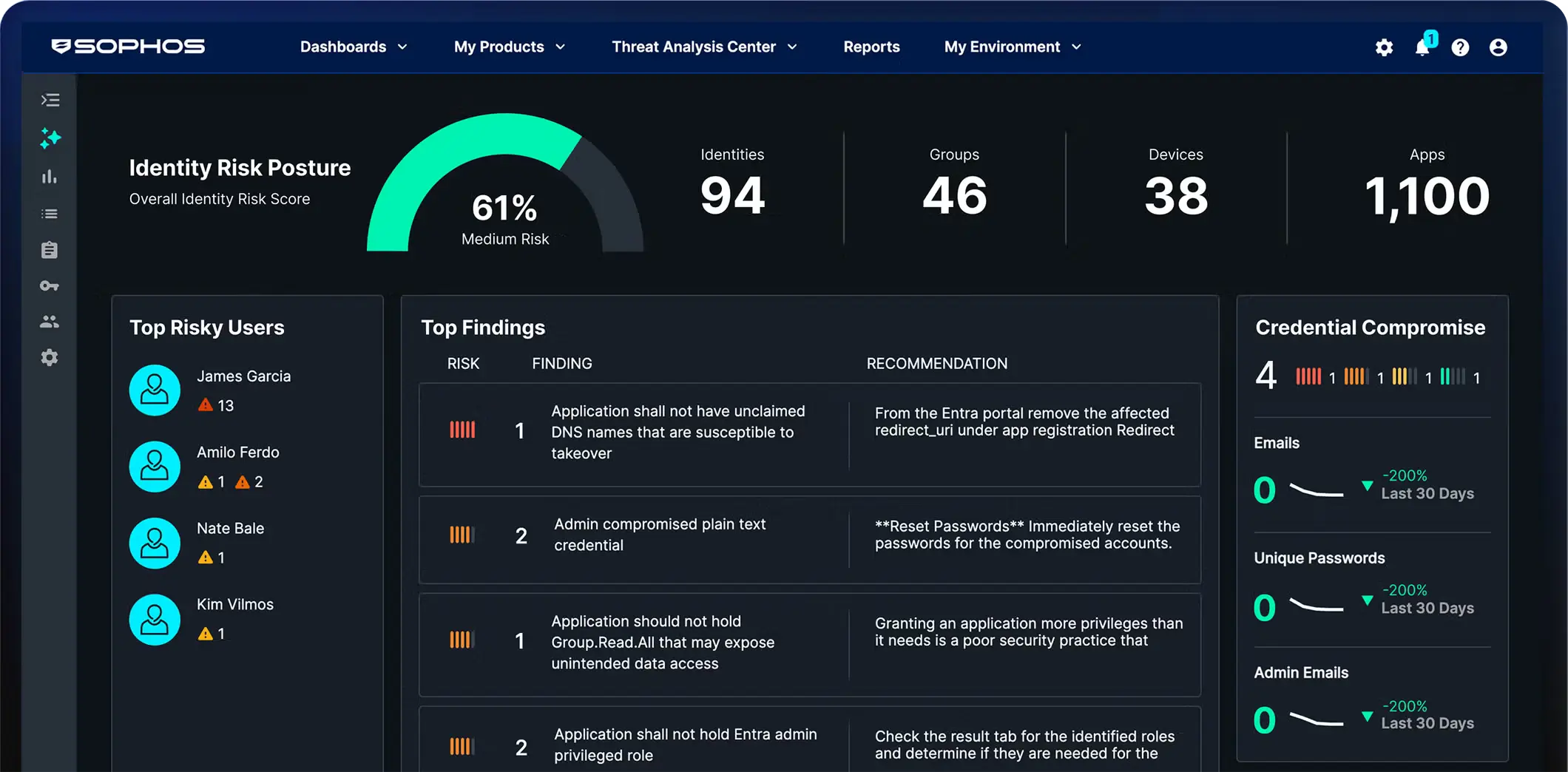Image resolution: width=1568 pixels, height=772 pixels.
Task: Select the key credentials icon in sidebar
Action: point(50,285)
